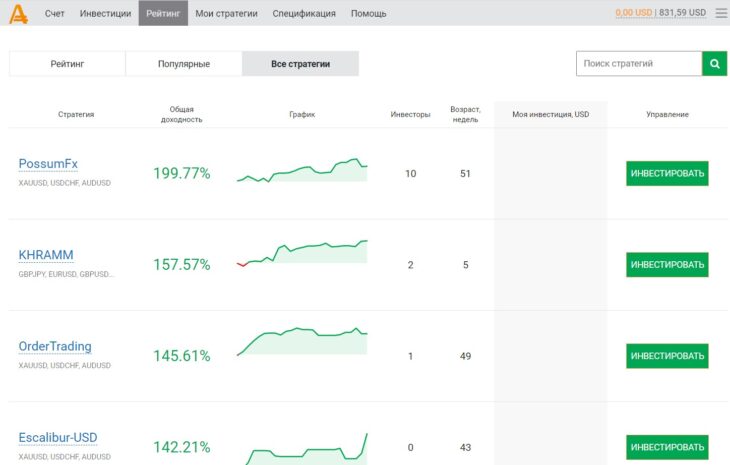Click the Стратегия column header
The image size is (730, 465).
point(76,114)
